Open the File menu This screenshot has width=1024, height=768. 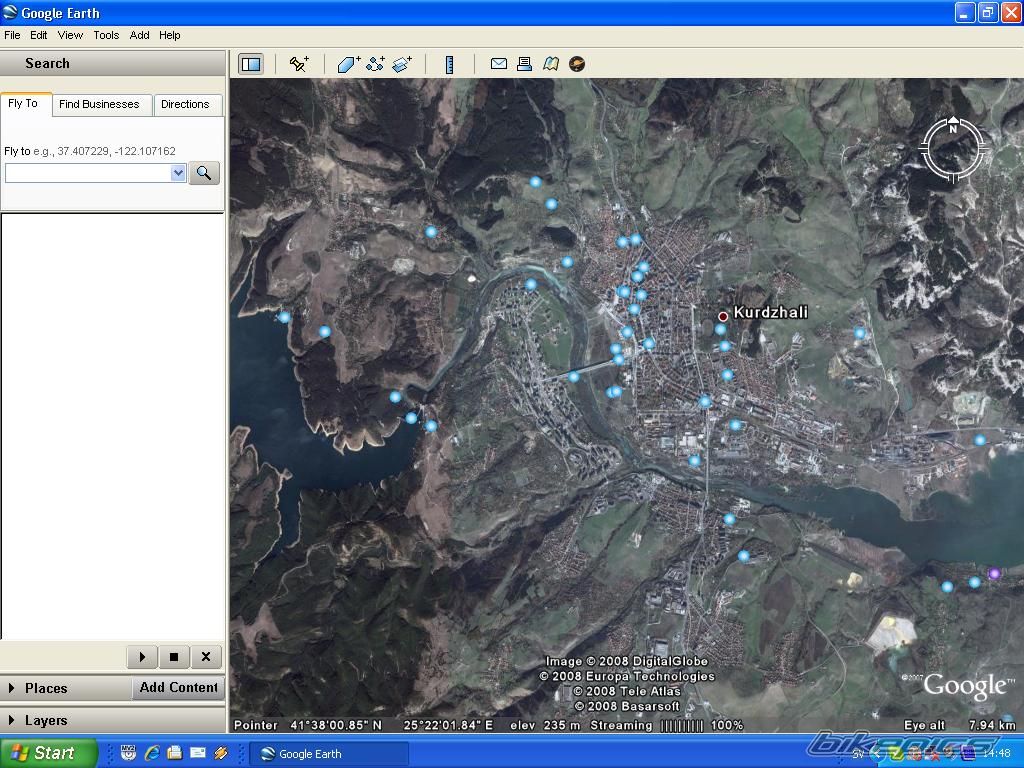(12, 35)
